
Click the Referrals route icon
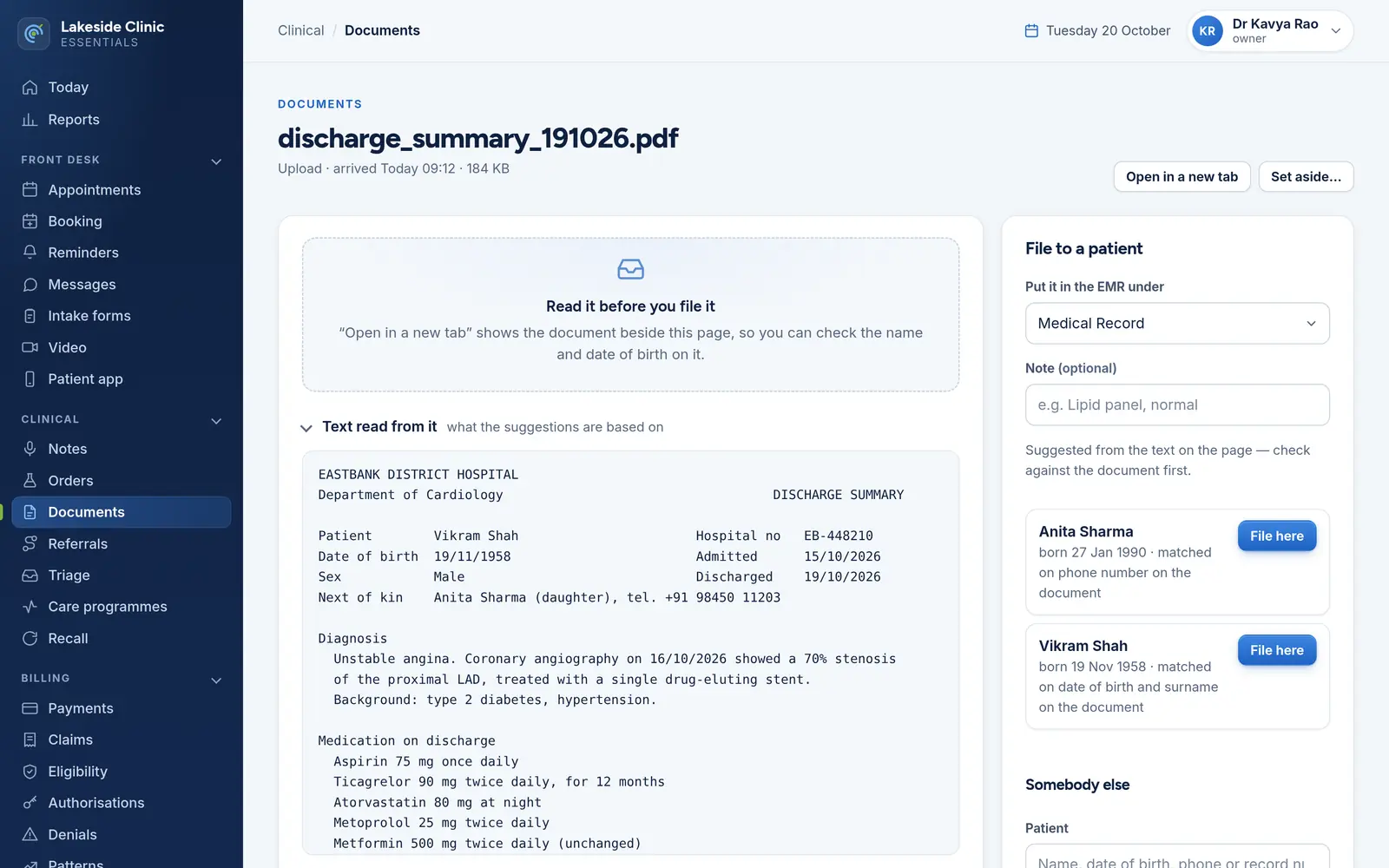(x=30, y=543)
